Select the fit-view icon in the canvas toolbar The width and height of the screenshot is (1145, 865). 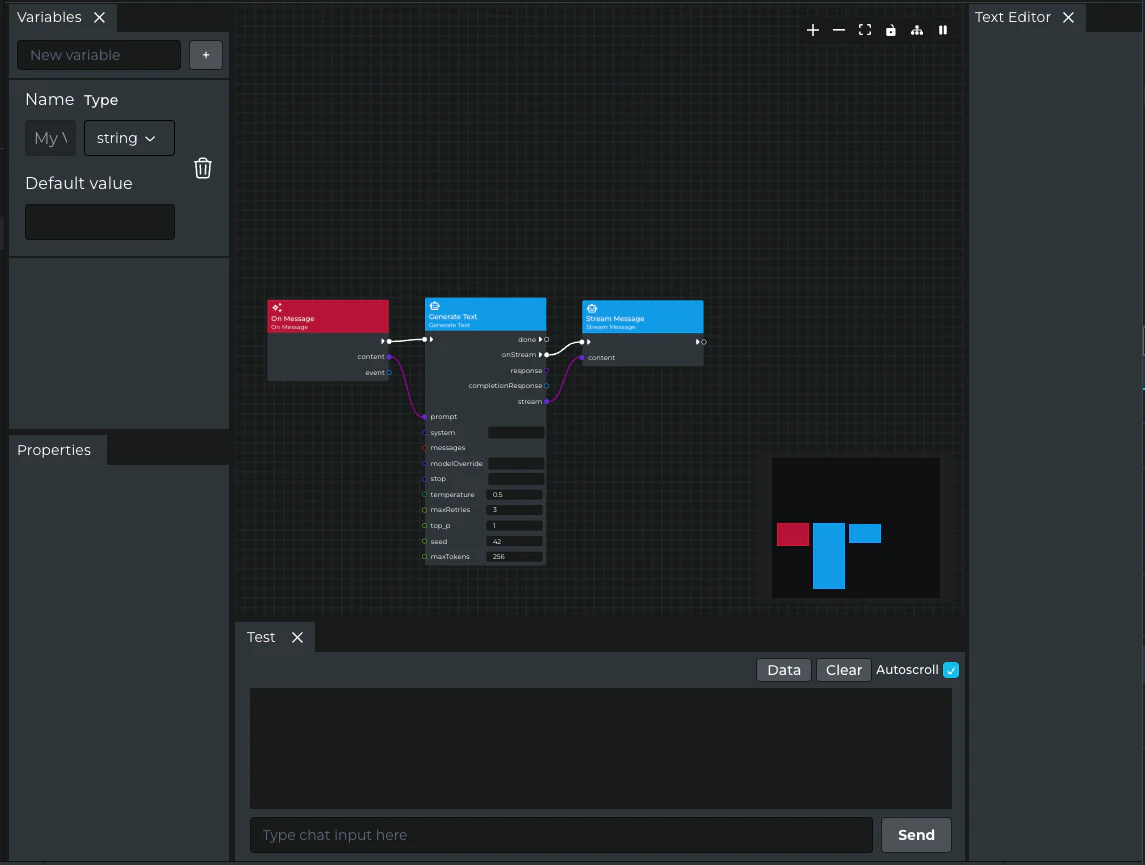865,30
